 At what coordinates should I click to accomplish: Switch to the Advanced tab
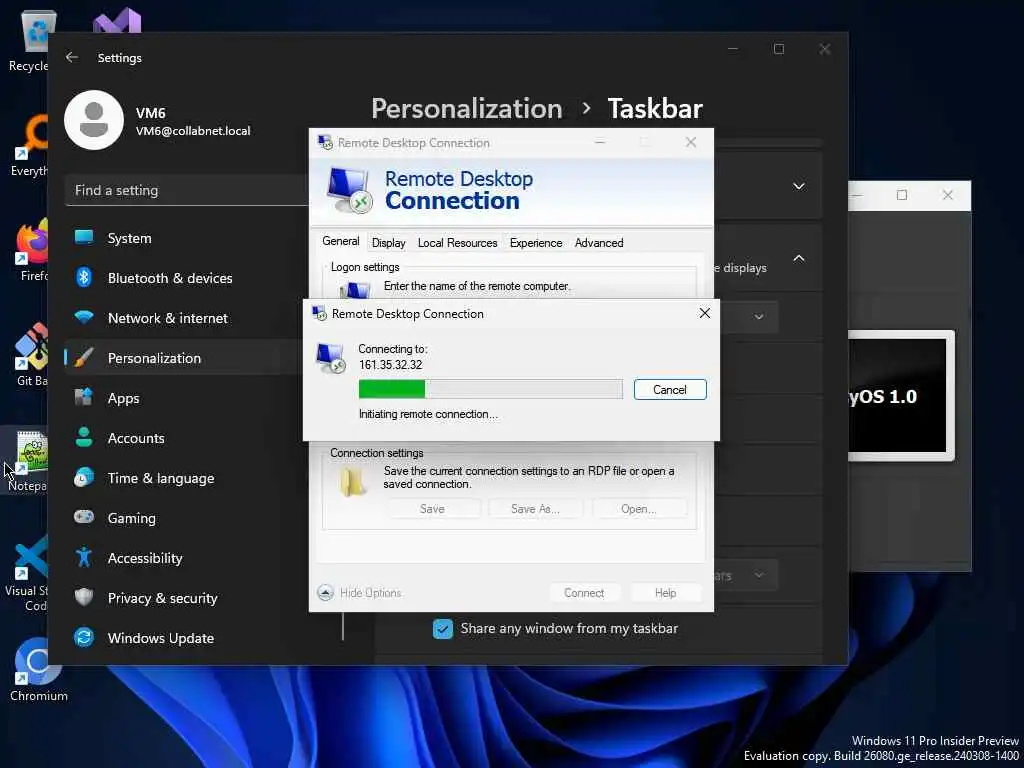tap(599, 243)
